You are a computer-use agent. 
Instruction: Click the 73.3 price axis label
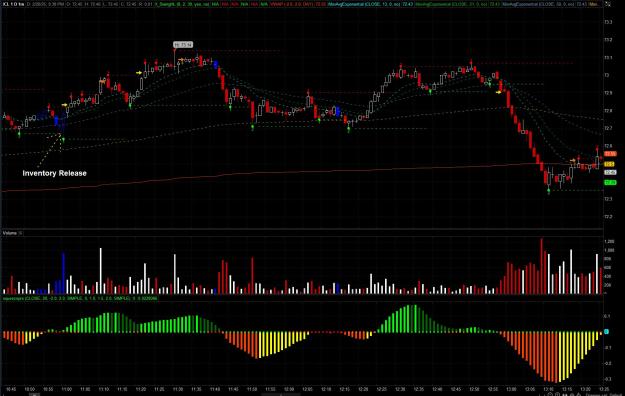[608, 22]
